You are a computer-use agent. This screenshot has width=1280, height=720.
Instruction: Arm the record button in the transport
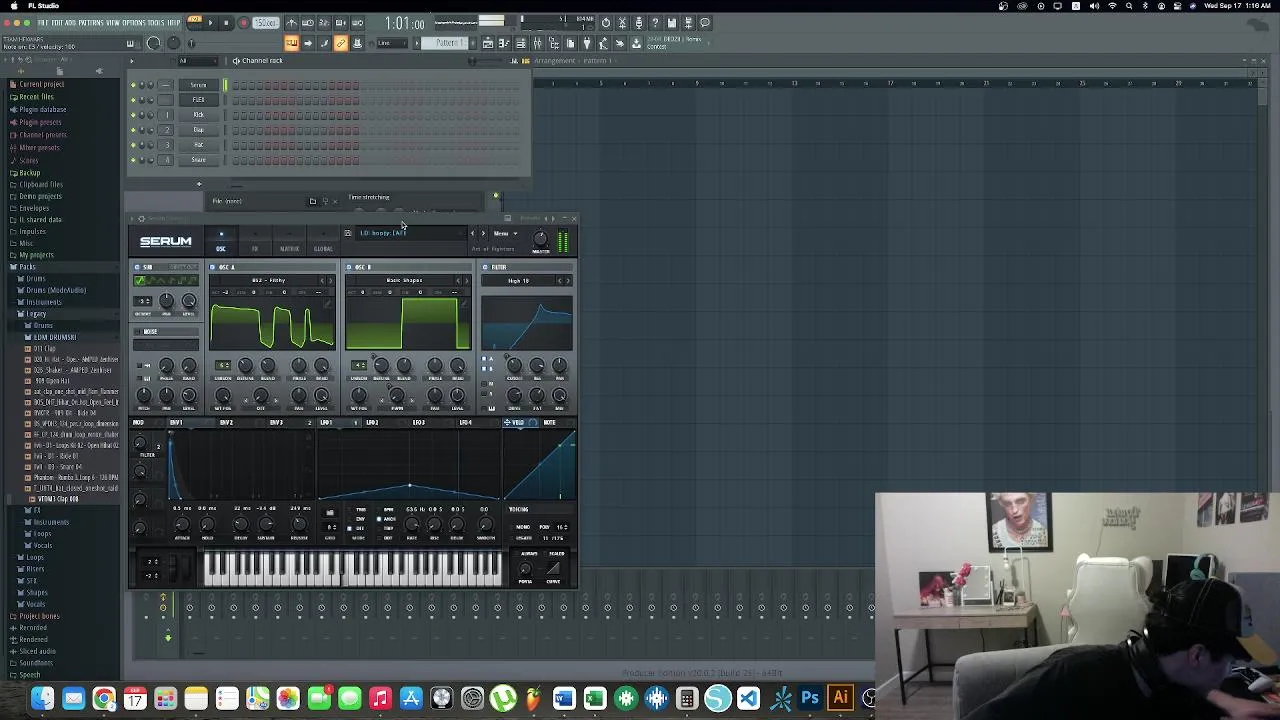[x=242, y=22]
